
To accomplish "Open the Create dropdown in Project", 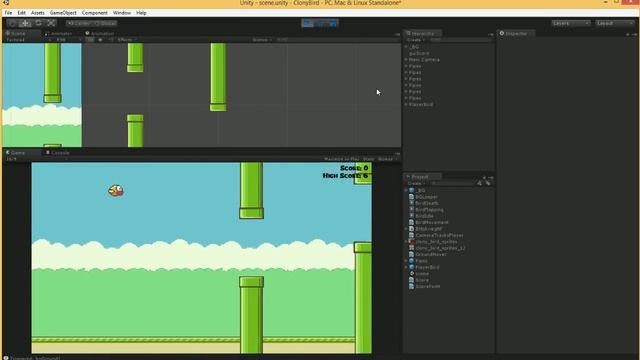I will click(x=416, y=183).
